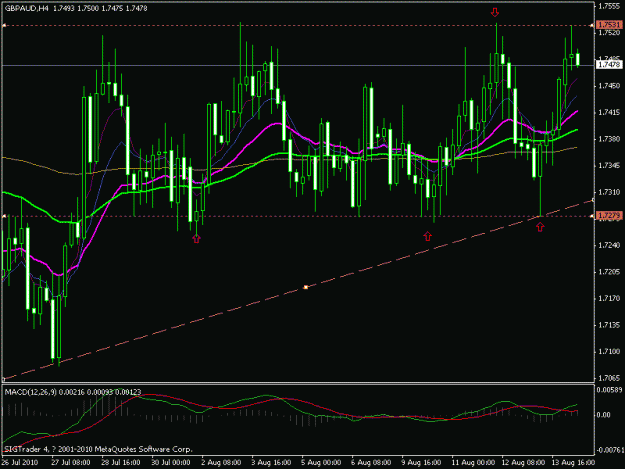The width and height of the screenshot is (625, 469).
Task: Click the 1.7240 price scale value
Action: (x=609, y=245)
